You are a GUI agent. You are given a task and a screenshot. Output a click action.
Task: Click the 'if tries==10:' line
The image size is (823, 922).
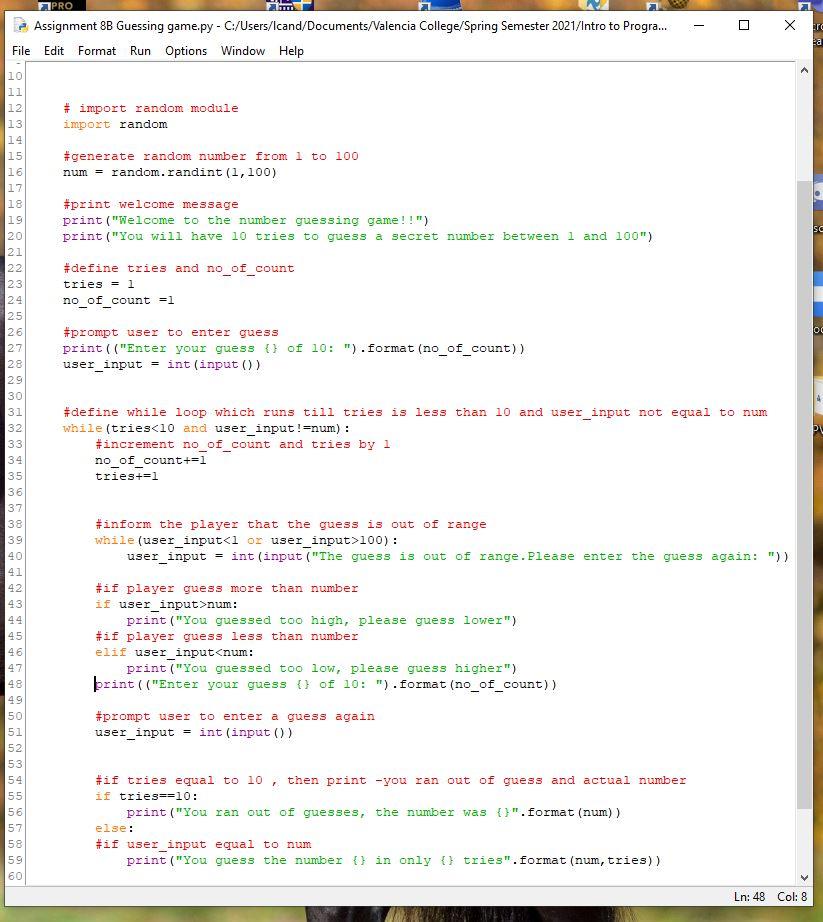click(x=146, y=796)
